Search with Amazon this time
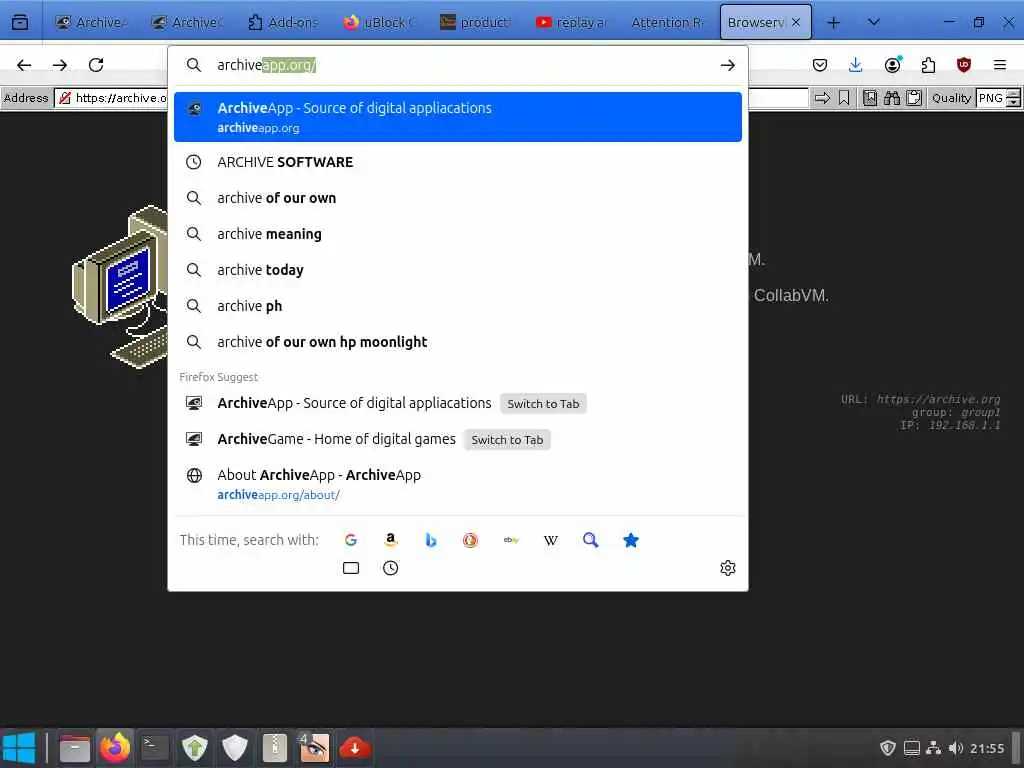The image size is (1024, 768). coord(391,540)
